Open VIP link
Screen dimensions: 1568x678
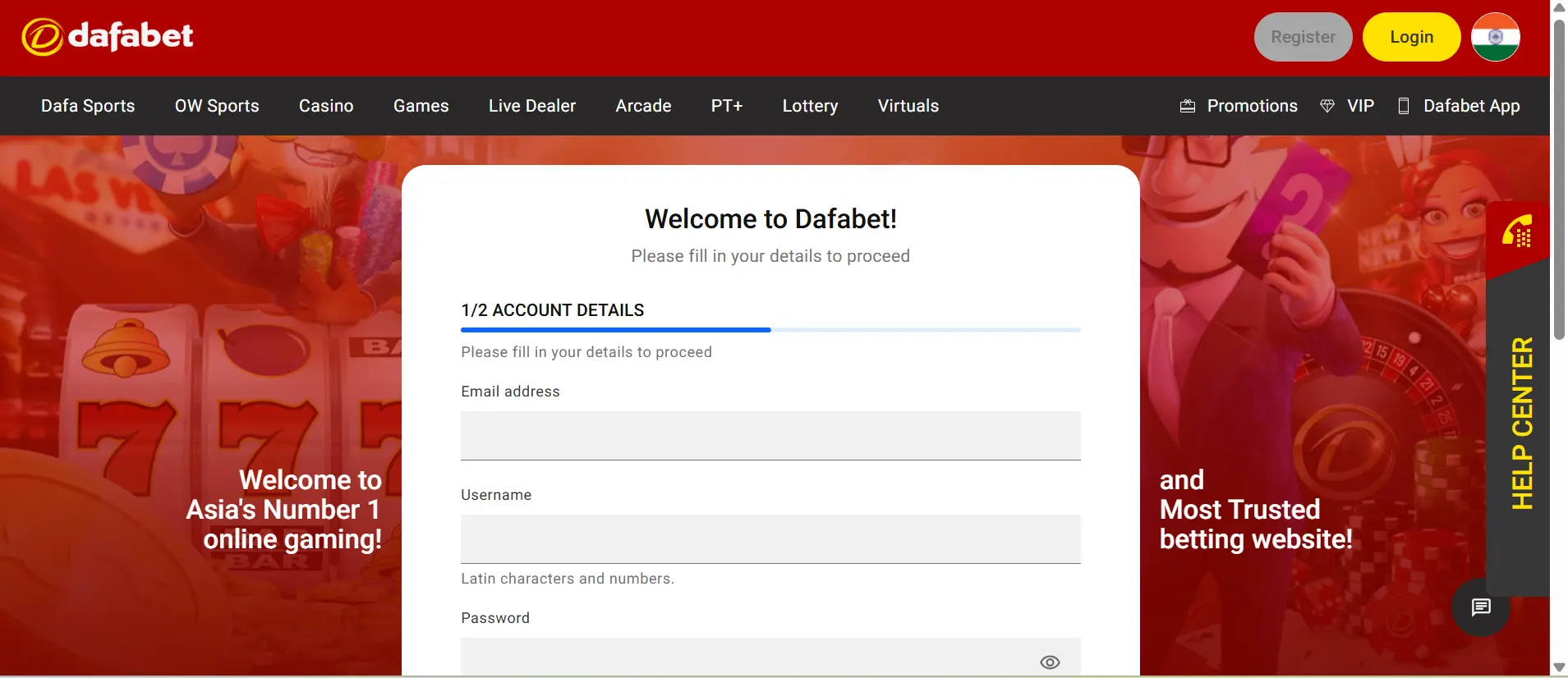pyautogui.click(x=1360, y=106)
